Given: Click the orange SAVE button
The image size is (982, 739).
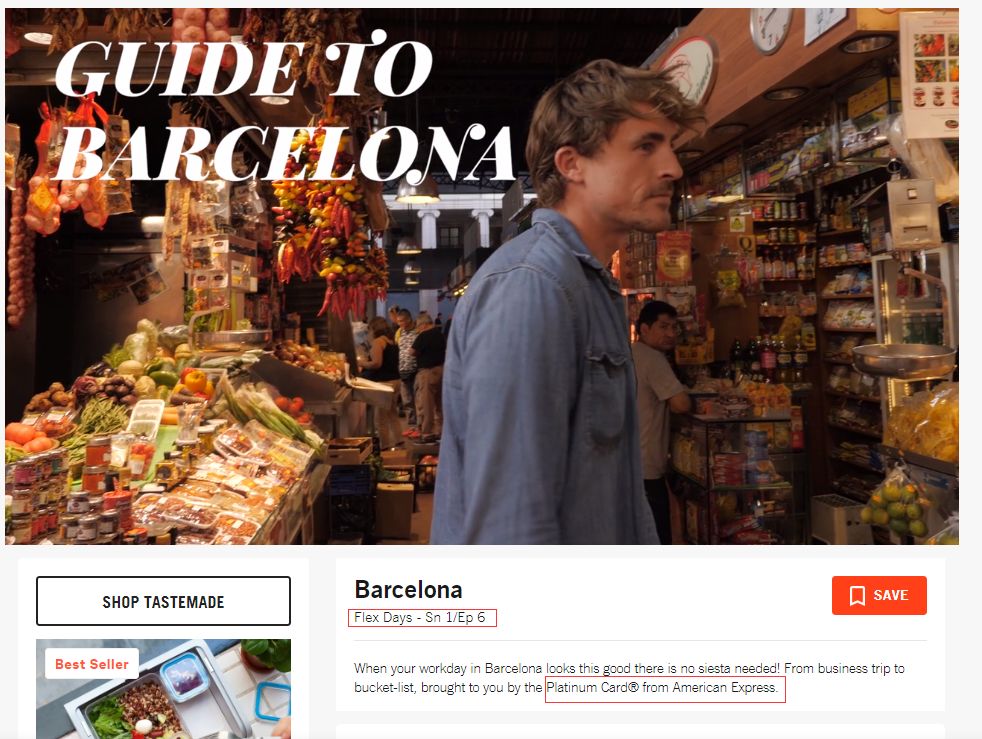Looking at the screenshot, I should pos(879,595).
